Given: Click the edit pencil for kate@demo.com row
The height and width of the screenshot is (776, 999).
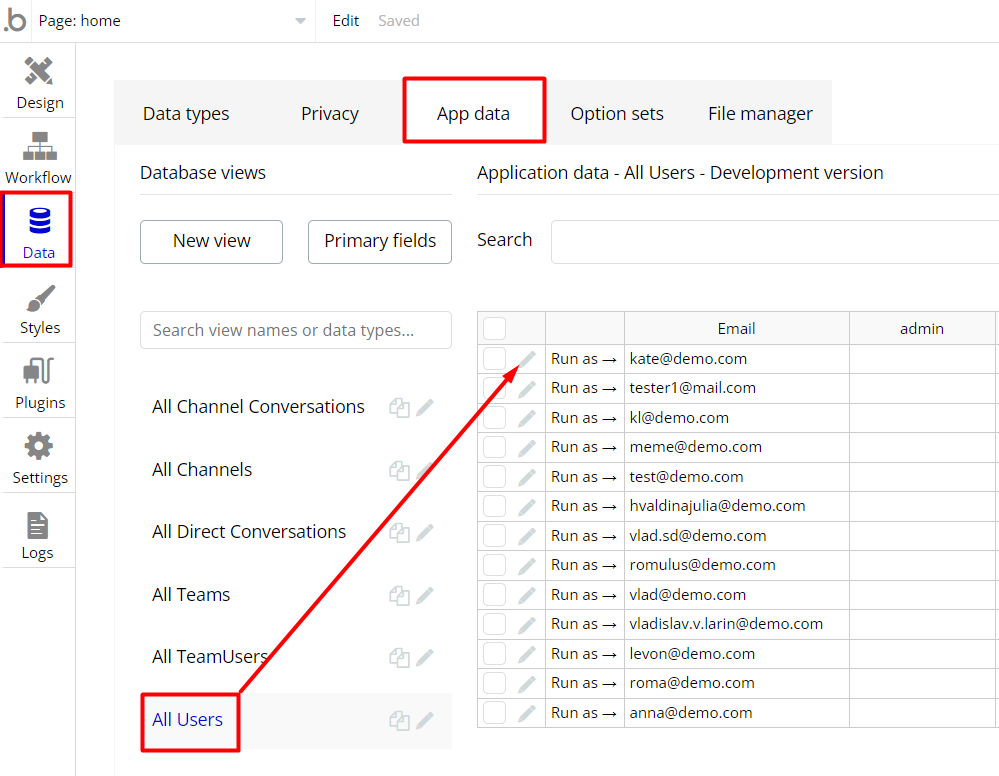Looking at the screenshot, I should point(527,359).
